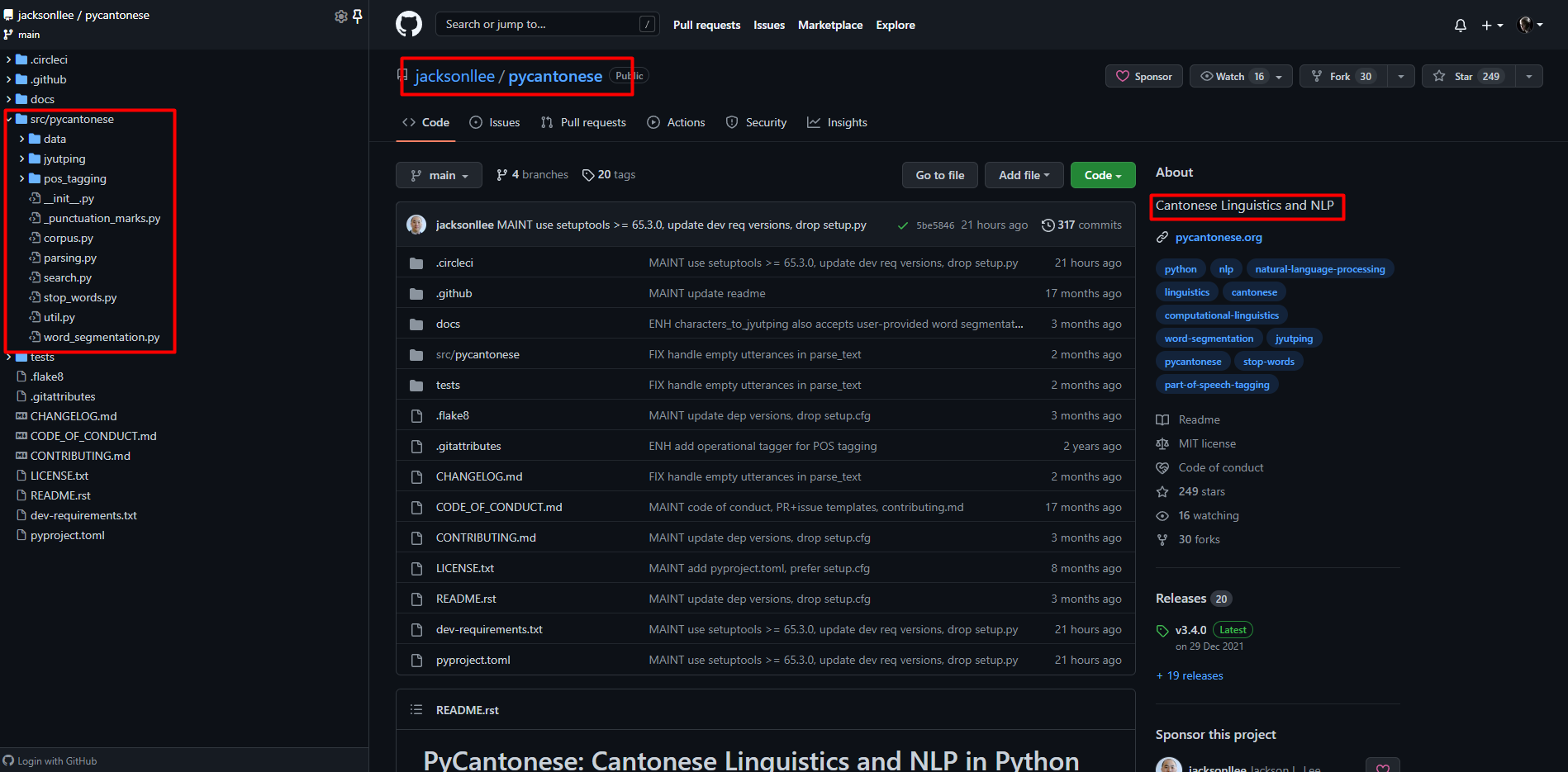This screenshot has width=1568, height=772.
Task: Open the README.rst file row icon
Action: pos(416,599)
